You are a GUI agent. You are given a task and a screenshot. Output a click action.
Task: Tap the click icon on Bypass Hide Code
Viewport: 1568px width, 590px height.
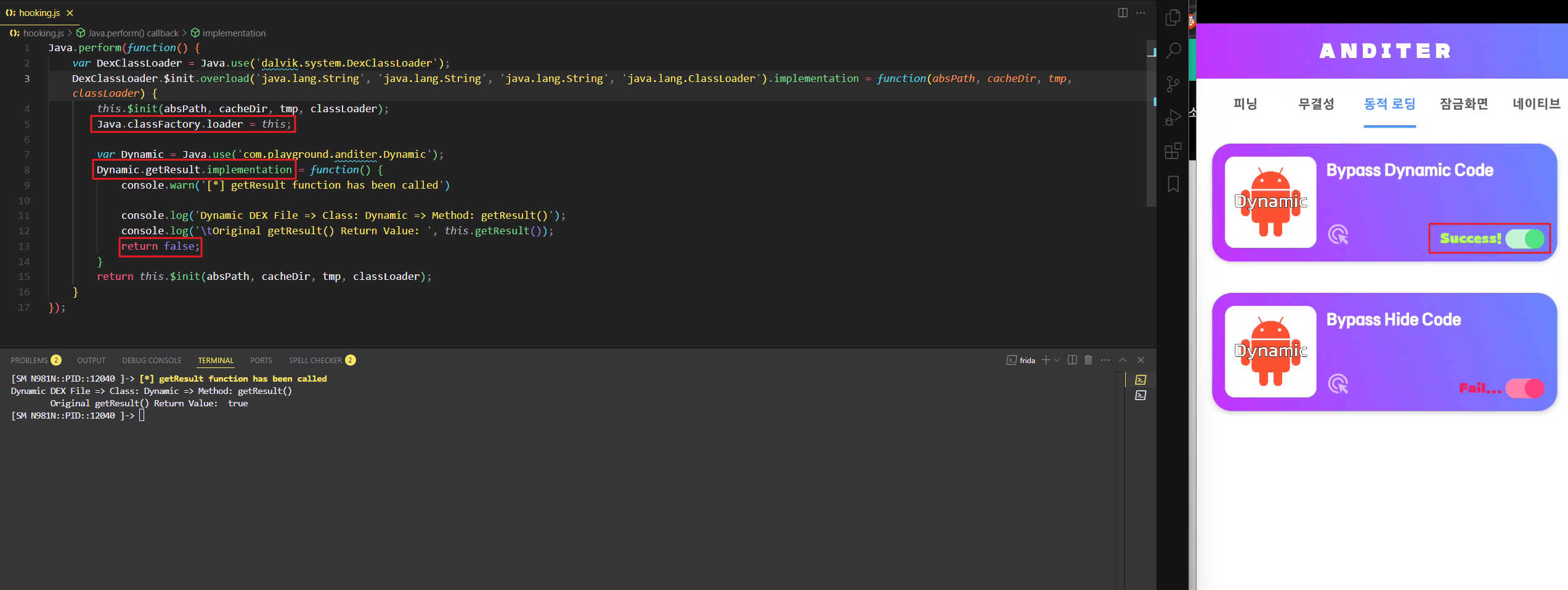click(x=1338, y=383)
